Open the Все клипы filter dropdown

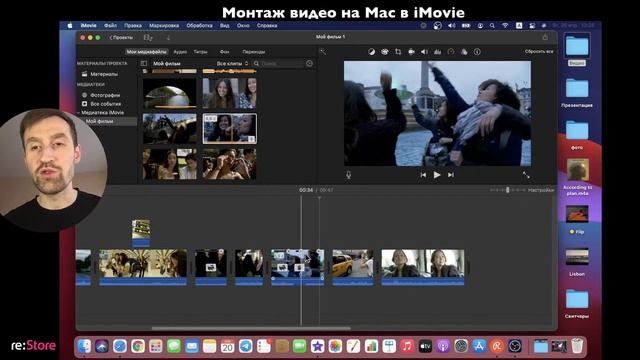[232, 64]
